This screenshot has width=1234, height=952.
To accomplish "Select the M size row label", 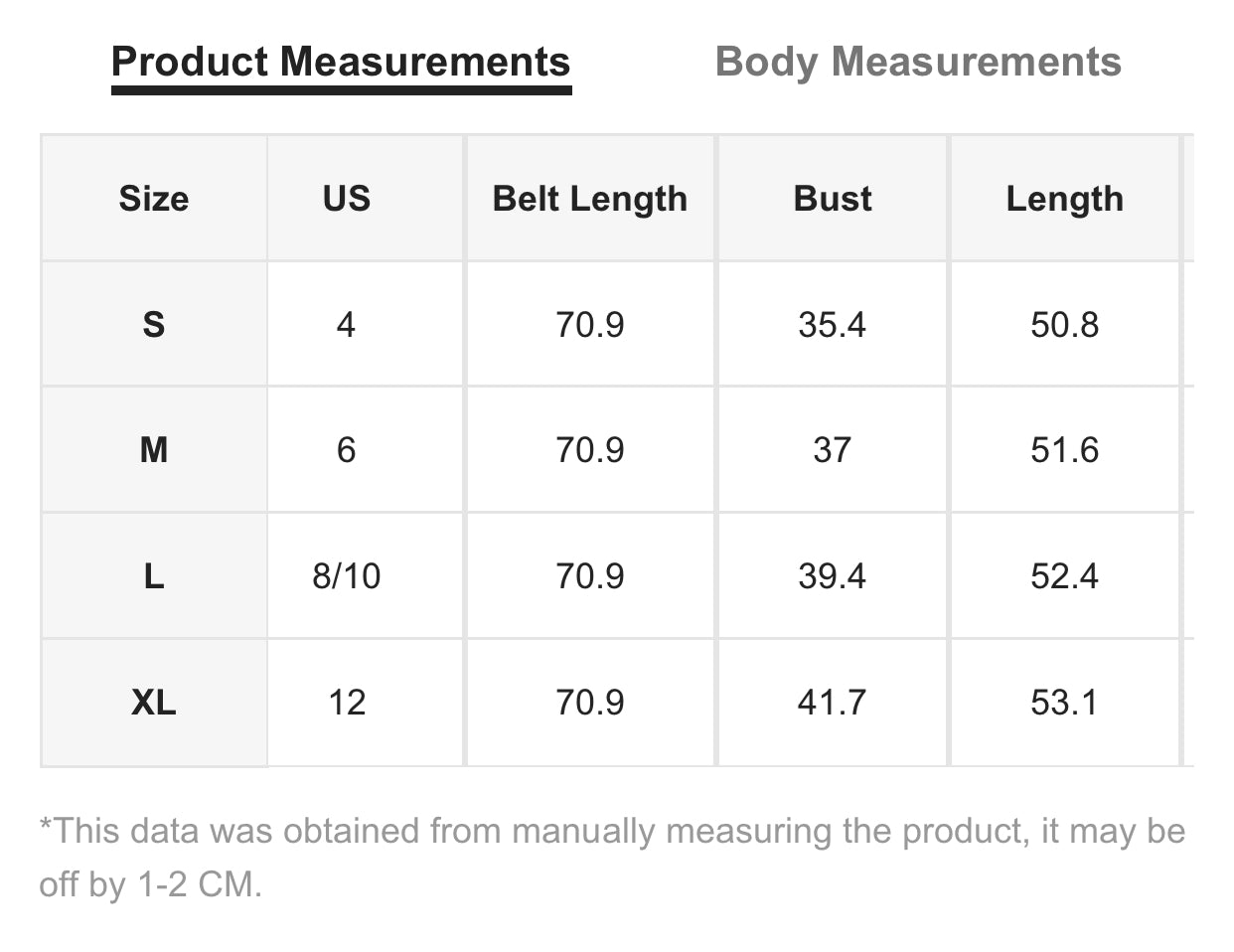I will tap(154, 450).
